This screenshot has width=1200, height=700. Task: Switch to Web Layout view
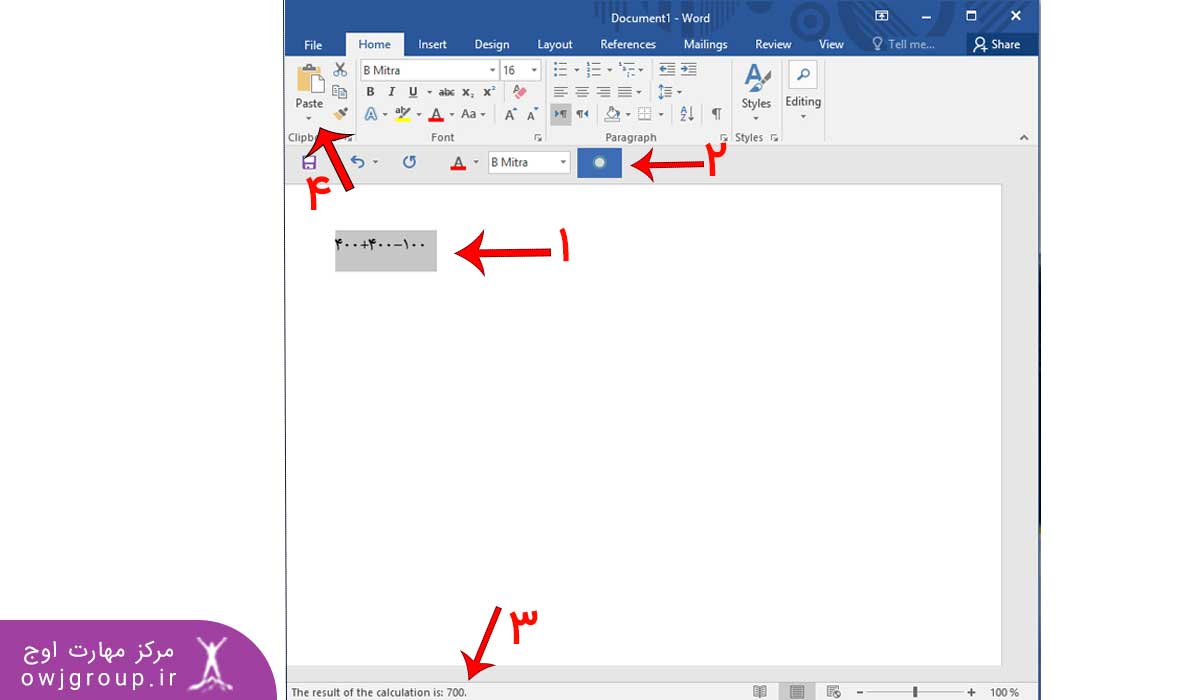(x=833, y=691)
